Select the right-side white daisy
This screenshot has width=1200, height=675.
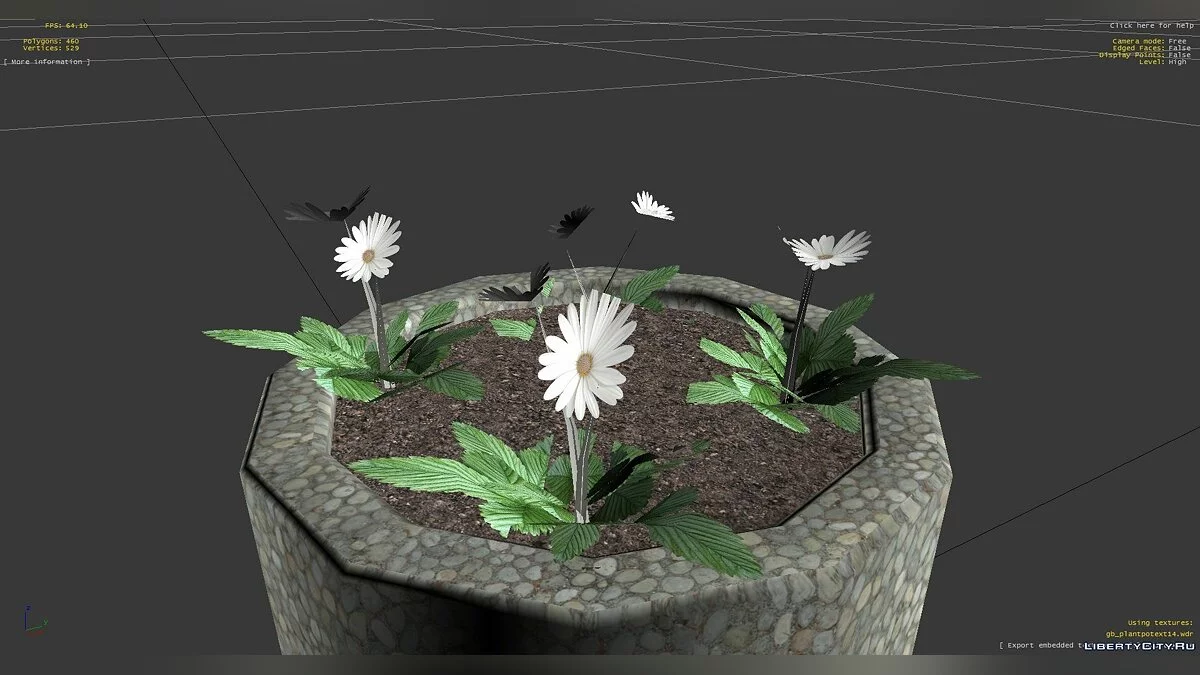pyautogui.click(x=825, y=249)
